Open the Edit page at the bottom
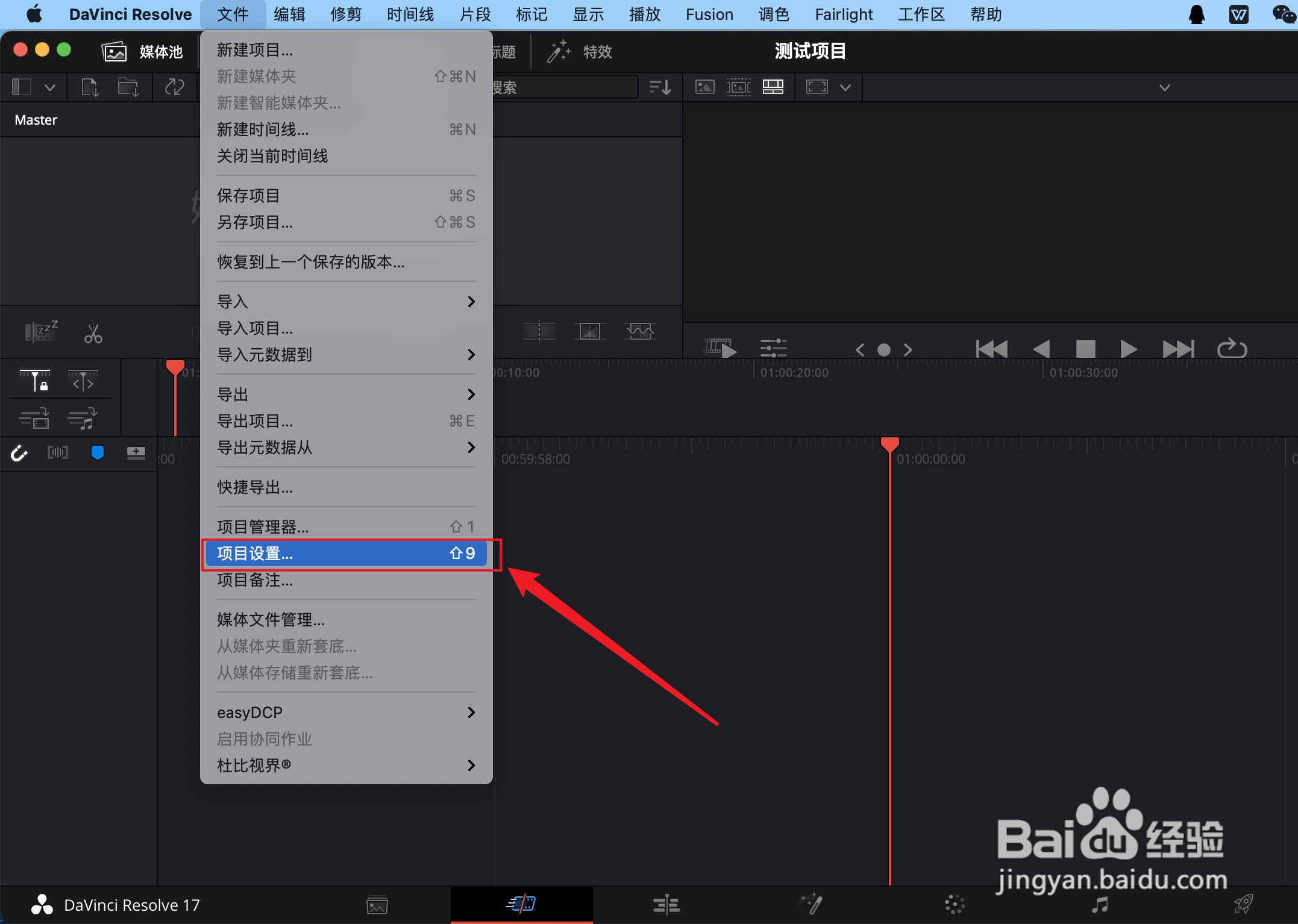The width and height of the screenshot is (1298, 924). tap(666, 905)
